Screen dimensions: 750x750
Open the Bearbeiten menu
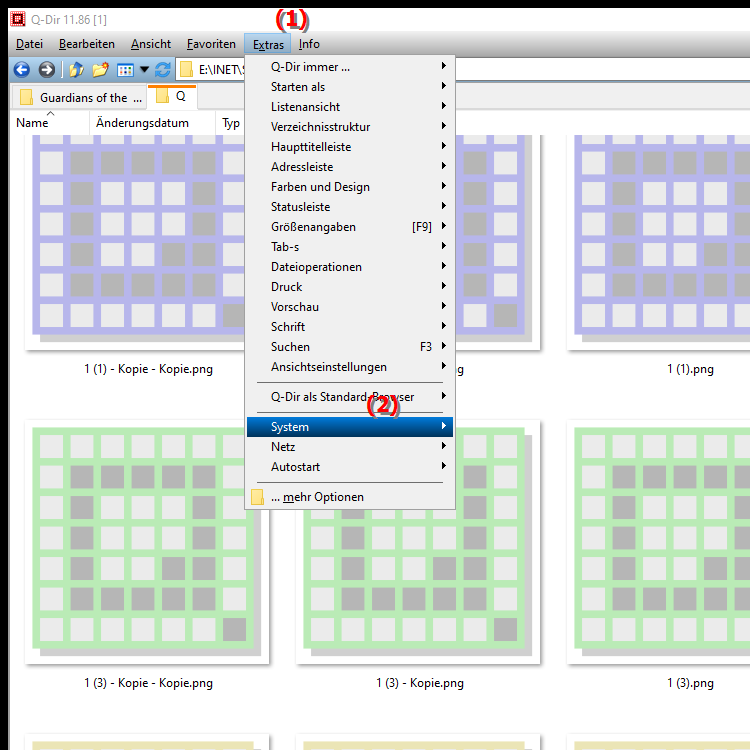[87, 44]
